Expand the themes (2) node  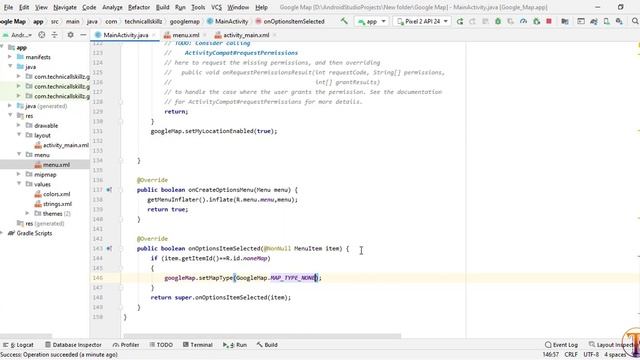tap(28, 213)
